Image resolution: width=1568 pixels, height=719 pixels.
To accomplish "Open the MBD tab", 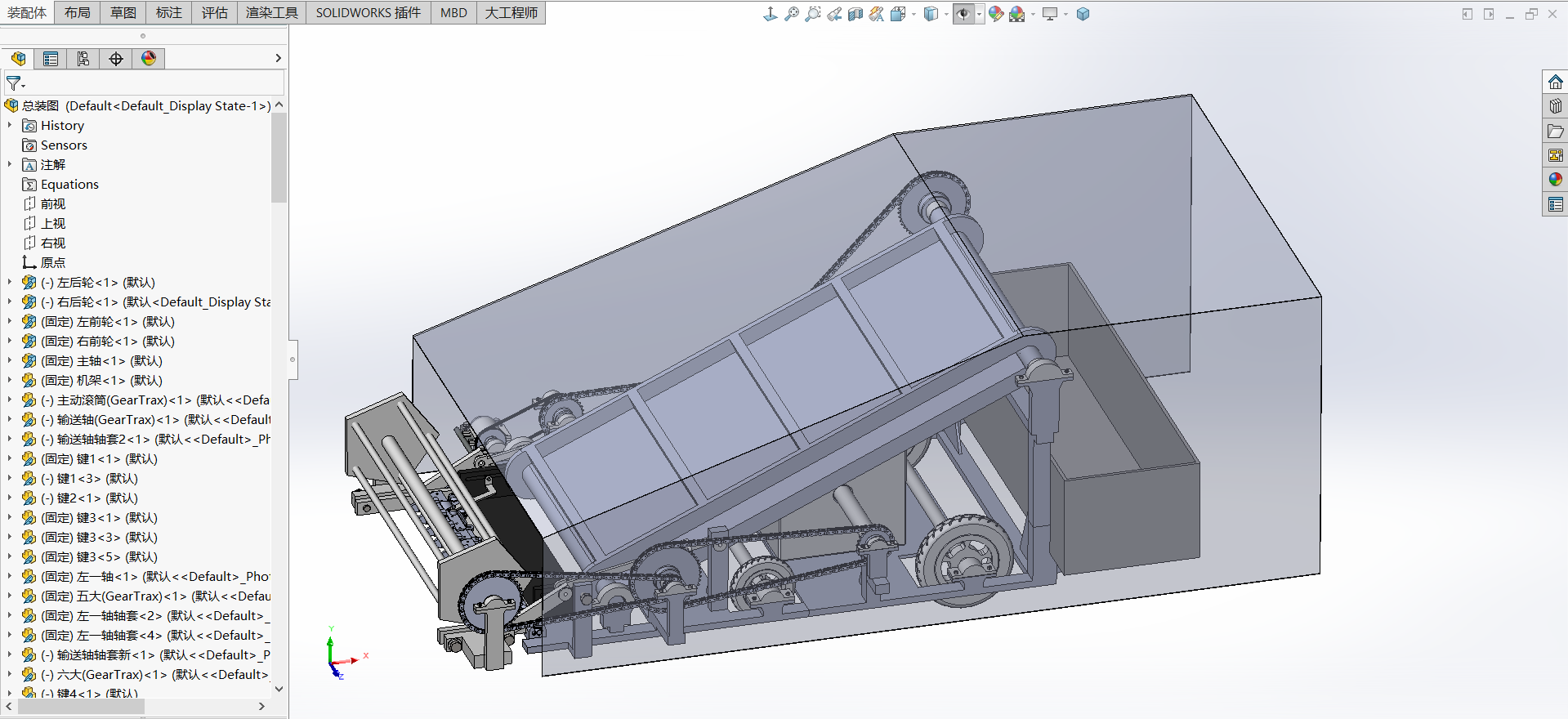I will click(453, 12).
